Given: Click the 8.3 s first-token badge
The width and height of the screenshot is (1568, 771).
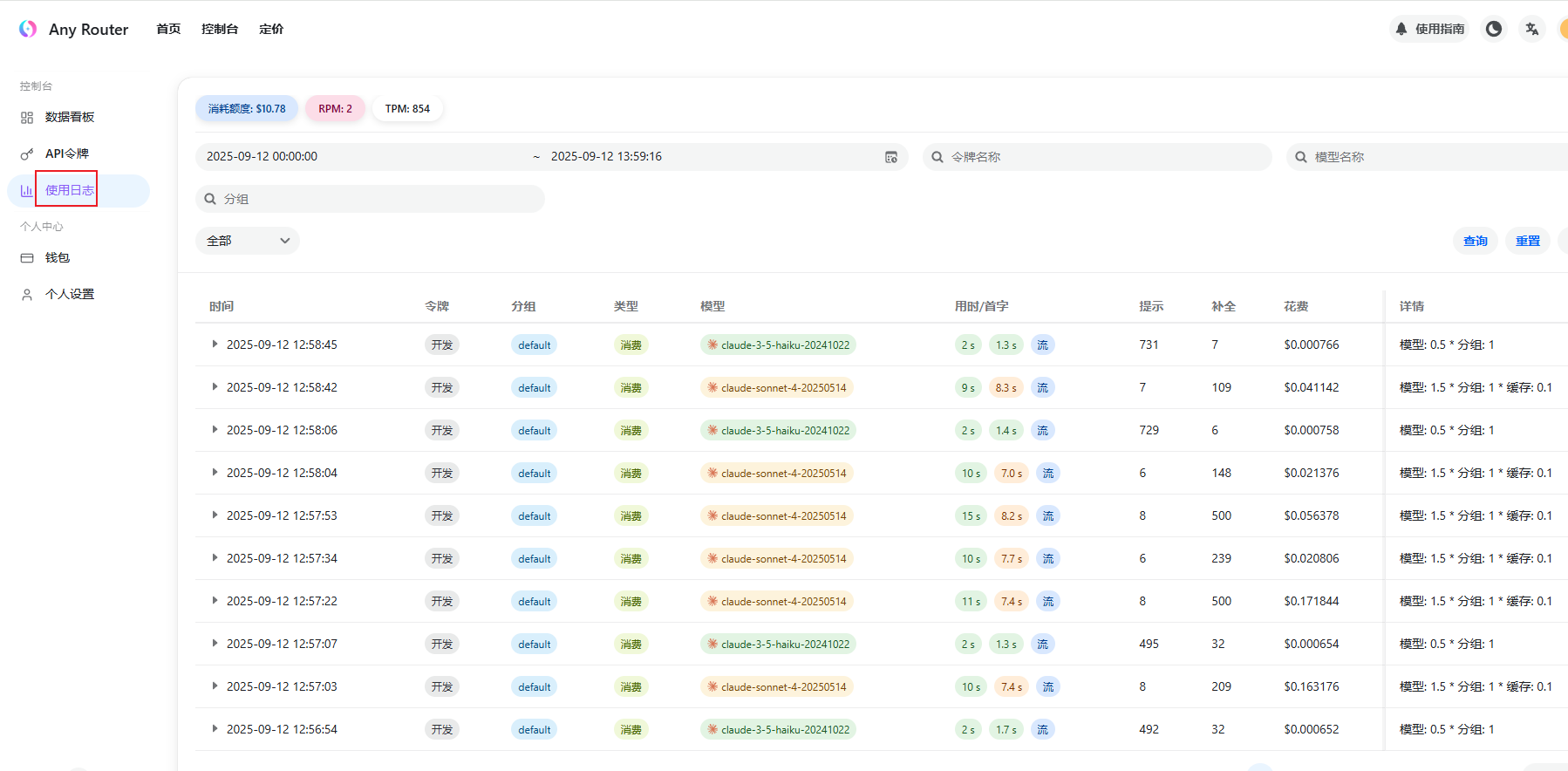Looking at the screenshot, I should (1006, 388).
